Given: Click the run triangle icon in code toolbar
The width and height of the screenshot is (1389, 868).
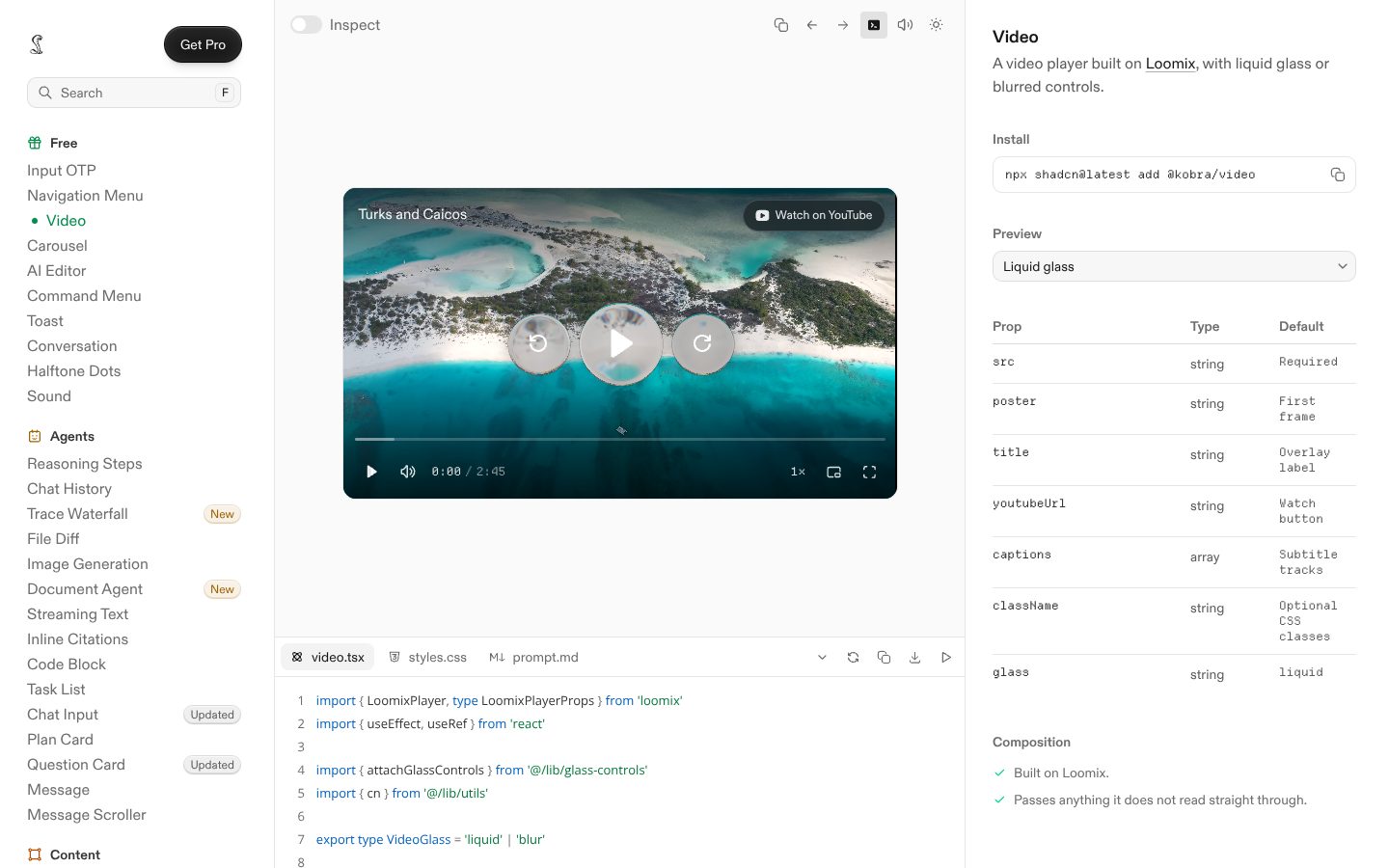Looking at the screenshot, I should coord(946,657).
